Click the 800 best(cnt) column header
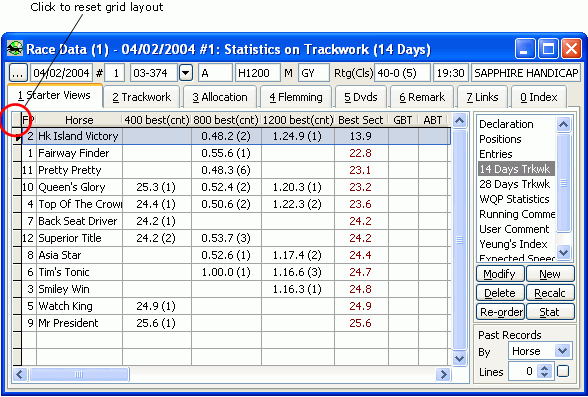Viewport: 588px width, 397px height. [226, 120]
